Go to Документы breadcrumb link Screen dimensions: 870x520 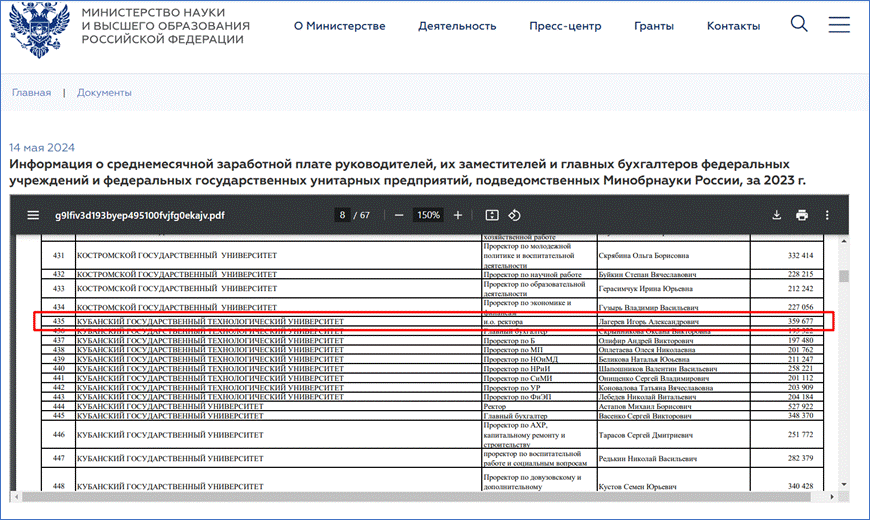(x=104, y=93)
